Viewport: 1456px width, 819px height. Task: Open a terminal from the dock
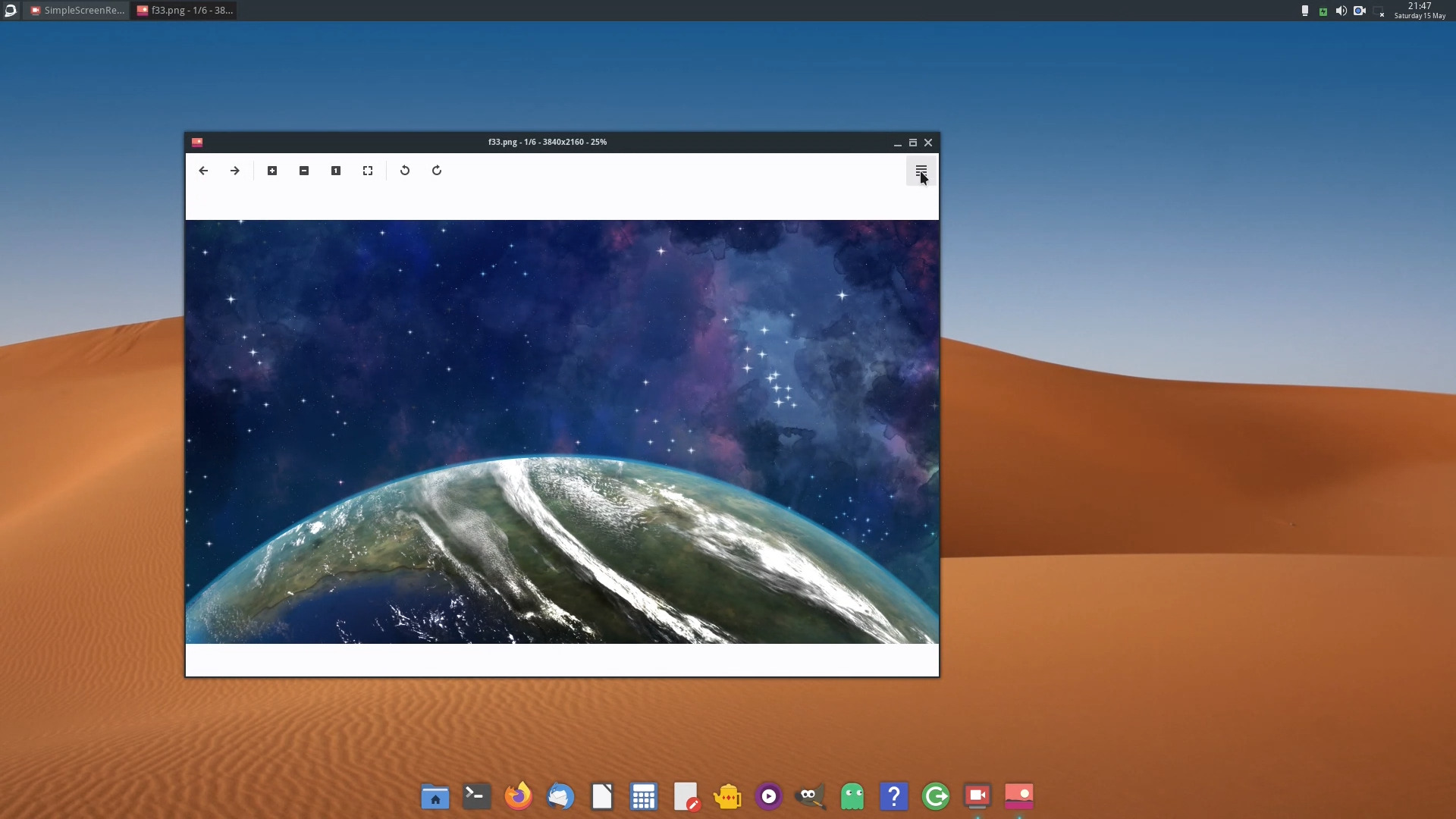[x=475, y=796]
